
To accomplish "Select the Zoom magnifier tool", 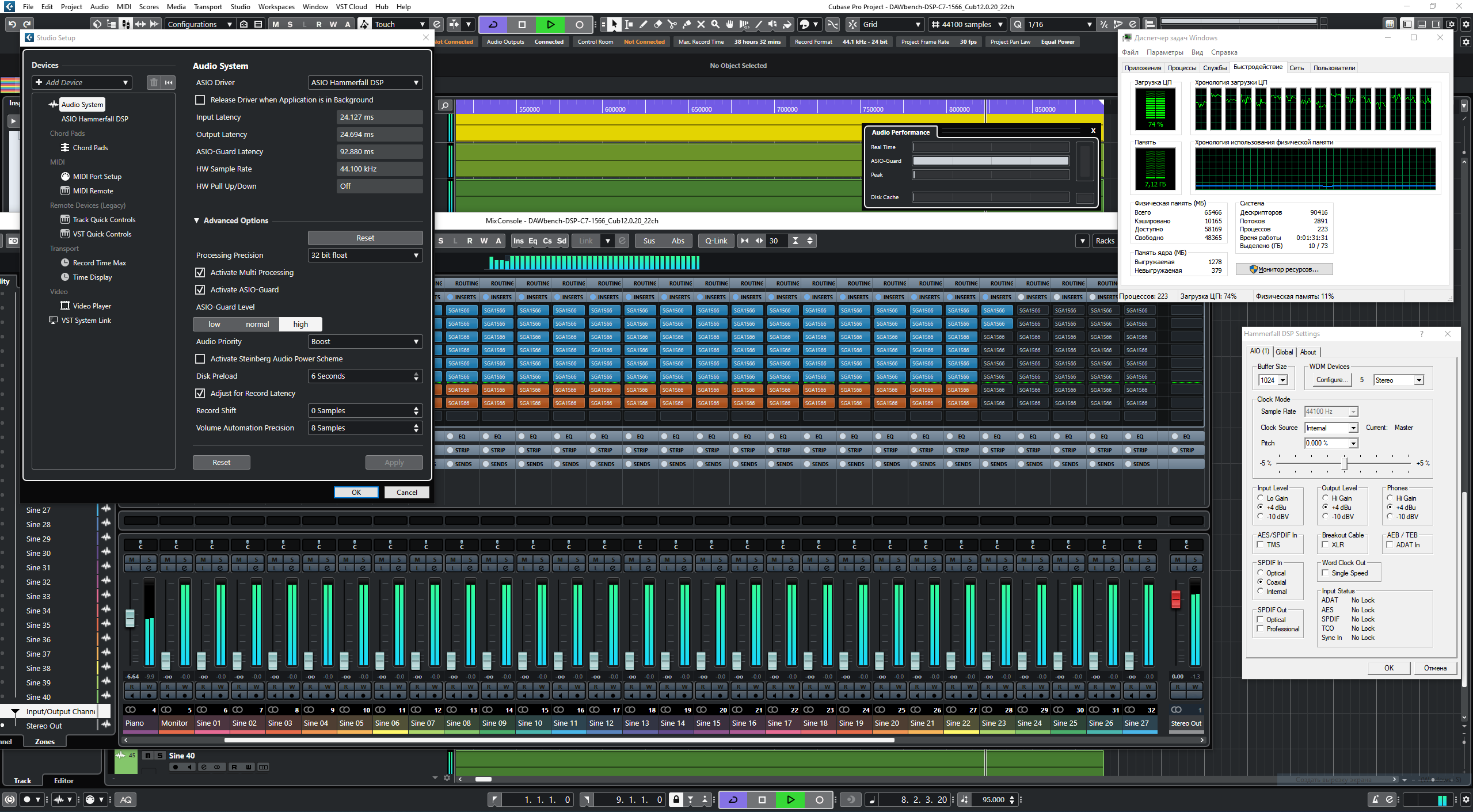I will point(715,24).
